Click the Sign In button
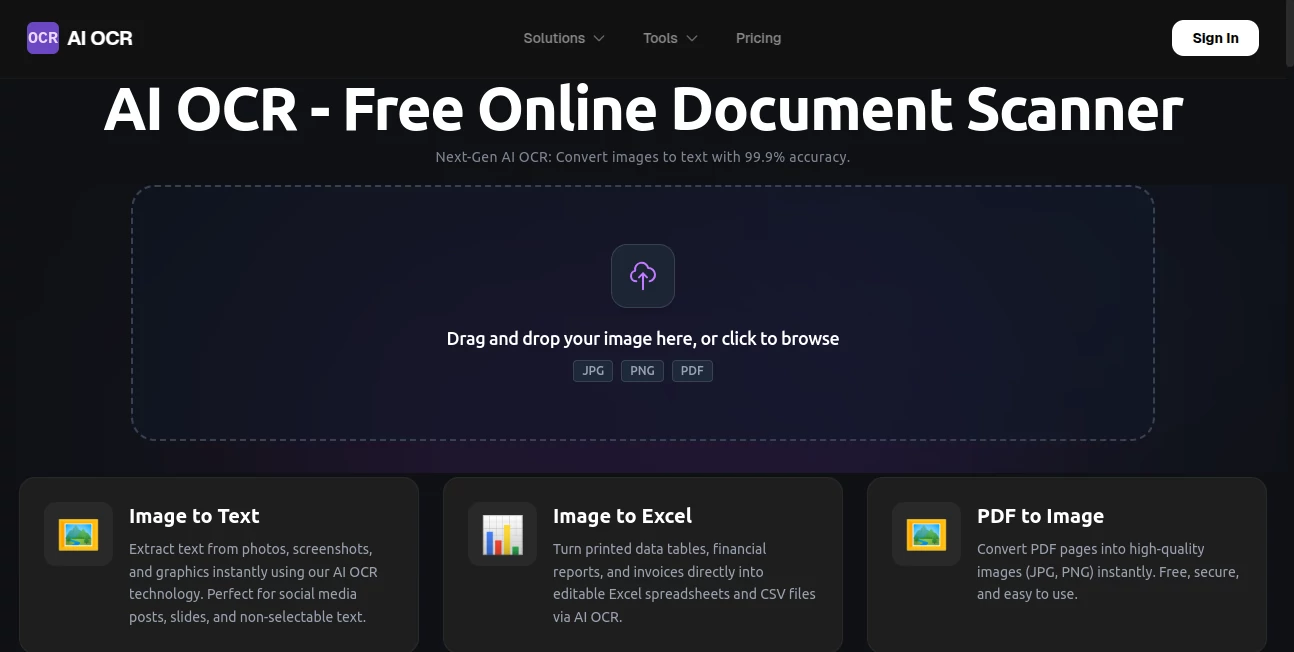This screenshot has width=1294, height=652. [1215, 38]
